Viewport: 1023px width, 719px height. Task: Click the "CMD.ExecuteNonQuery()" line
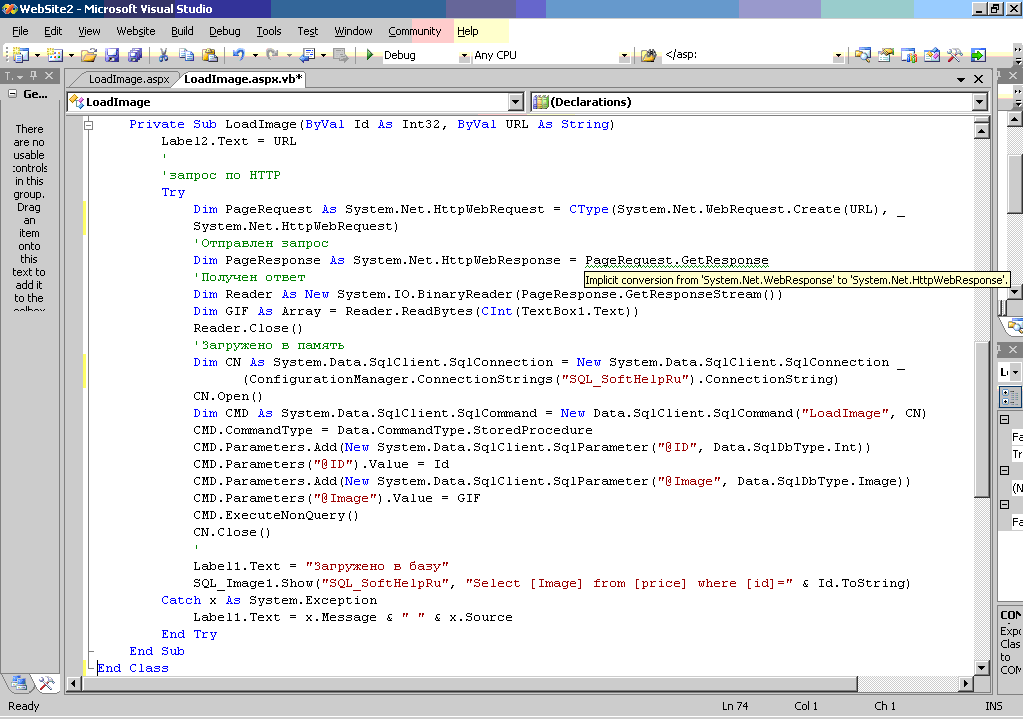pos(276,515)
